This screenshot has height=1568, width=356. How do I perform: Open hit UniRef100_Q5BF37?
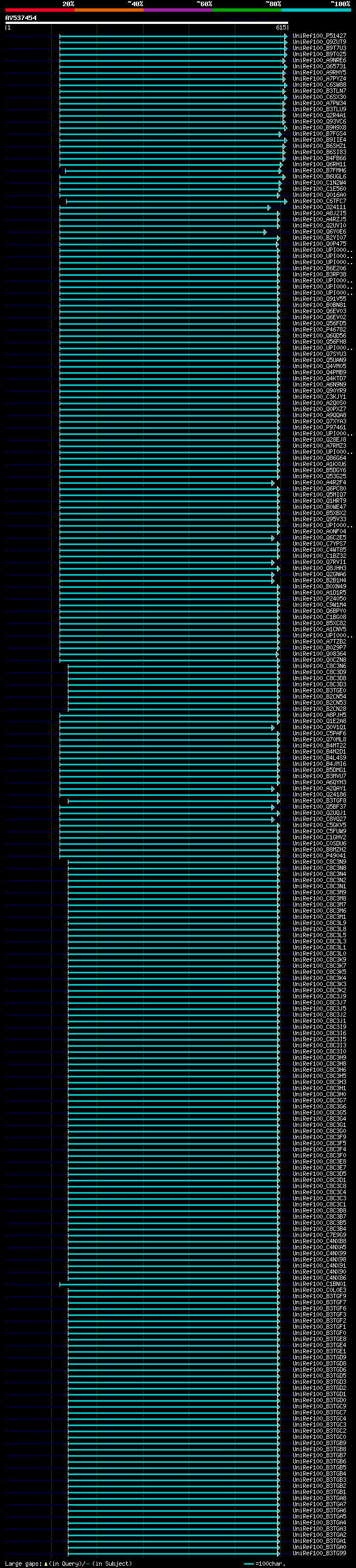[319, 807]
